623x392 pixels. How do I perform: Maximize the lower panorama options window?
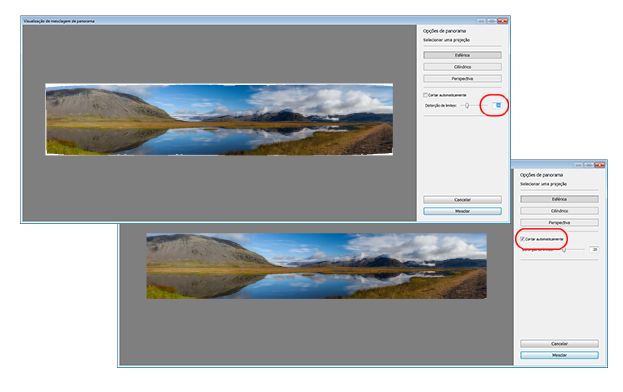click(589, 165)
